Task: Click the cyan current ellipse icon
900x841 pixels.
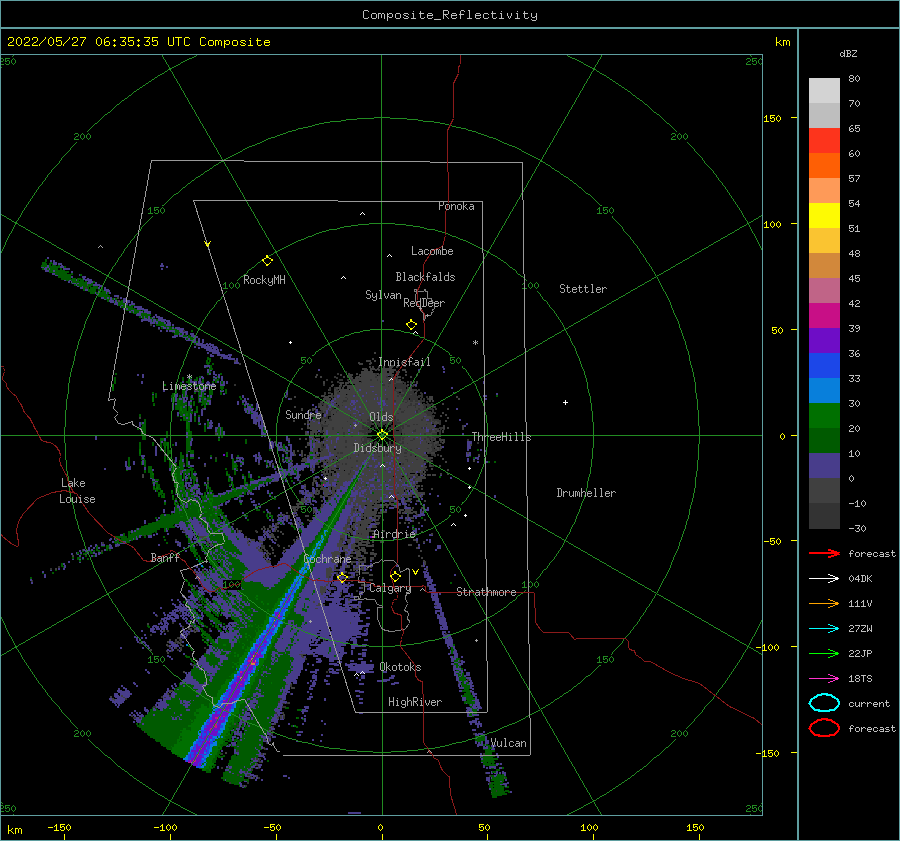Action: tap(824, 703)
